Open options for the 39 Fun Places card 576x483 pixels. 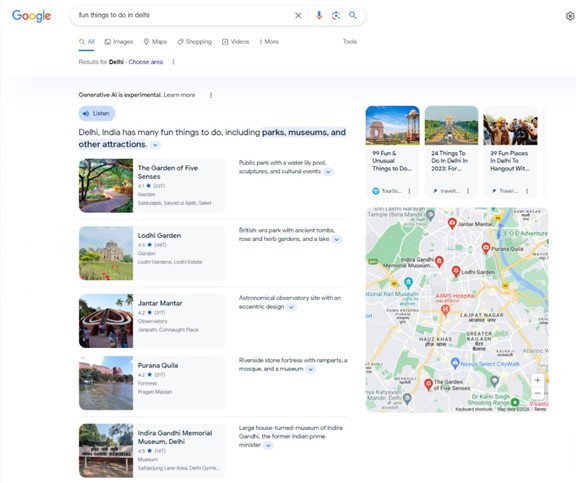tap(527, 191)
